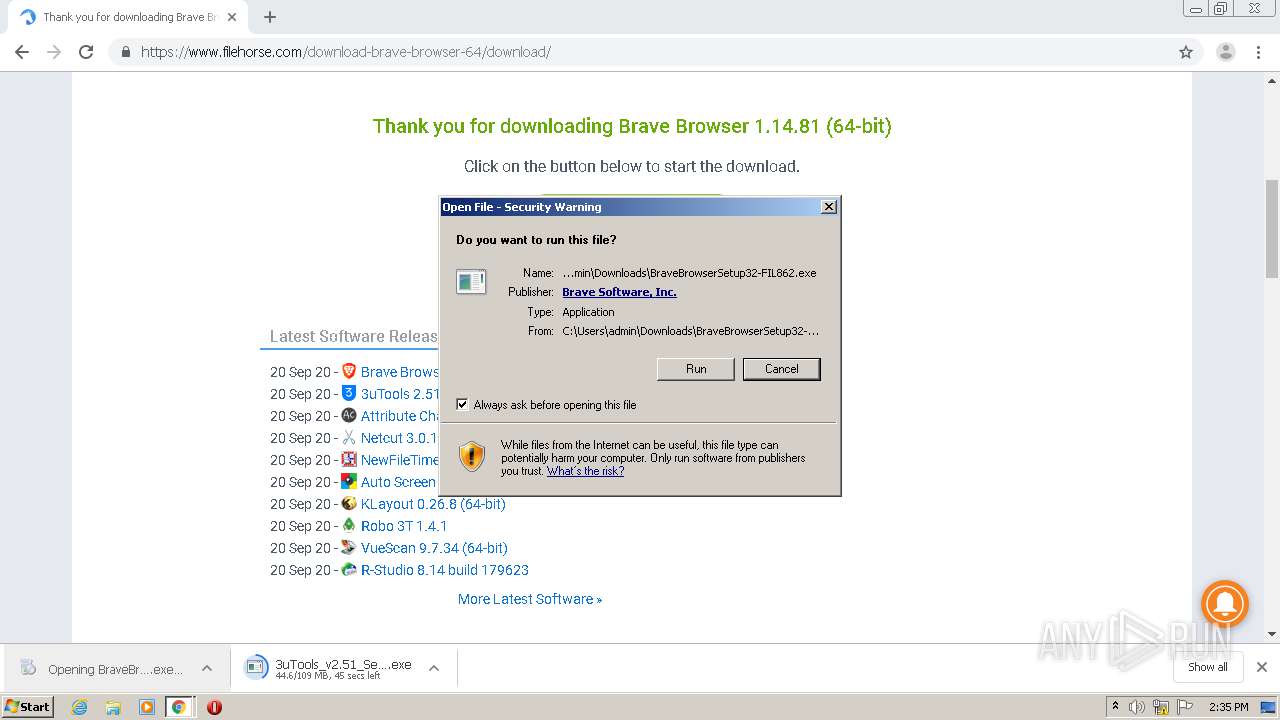
Task: Show hidden tray icons arrow
Action: click(1115, 707)
